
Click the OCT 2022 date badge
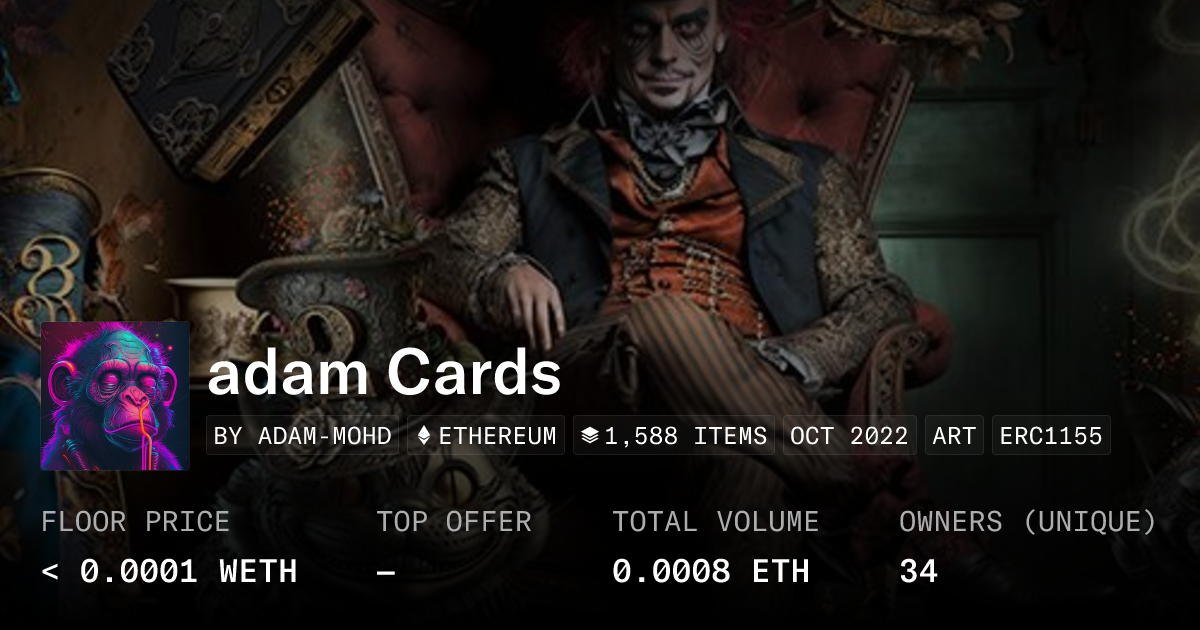(849, 436)
